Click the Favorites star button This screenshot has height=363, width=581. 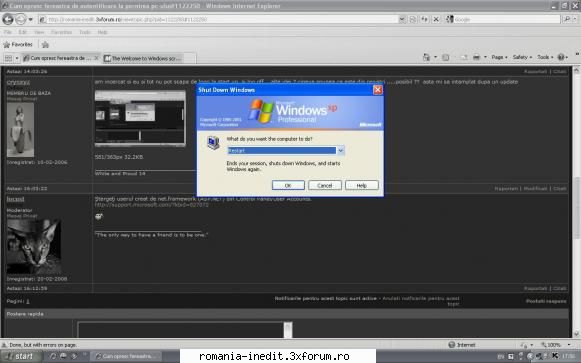point(18,45)
